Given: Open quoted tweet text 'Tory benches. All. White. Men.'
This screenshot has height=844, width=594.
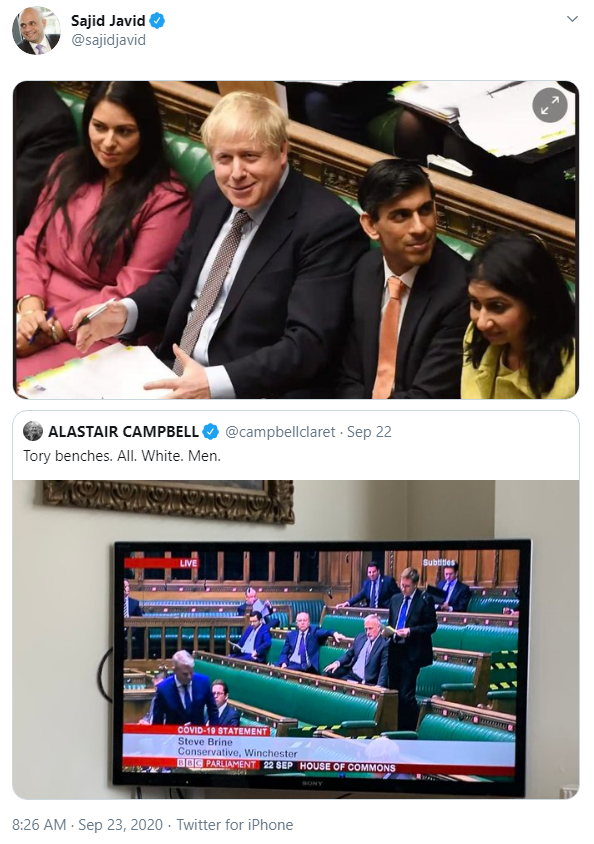Looking at the screenshot, I should 122,456.
